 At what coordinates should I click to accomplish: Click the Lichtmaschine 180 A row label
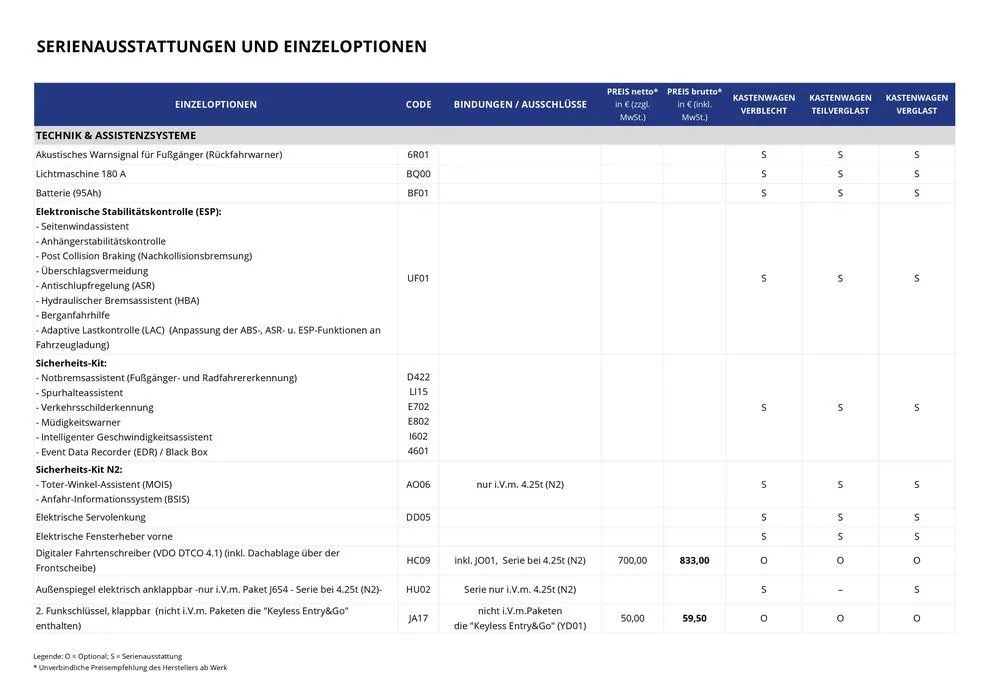click(x=81, y=174)
